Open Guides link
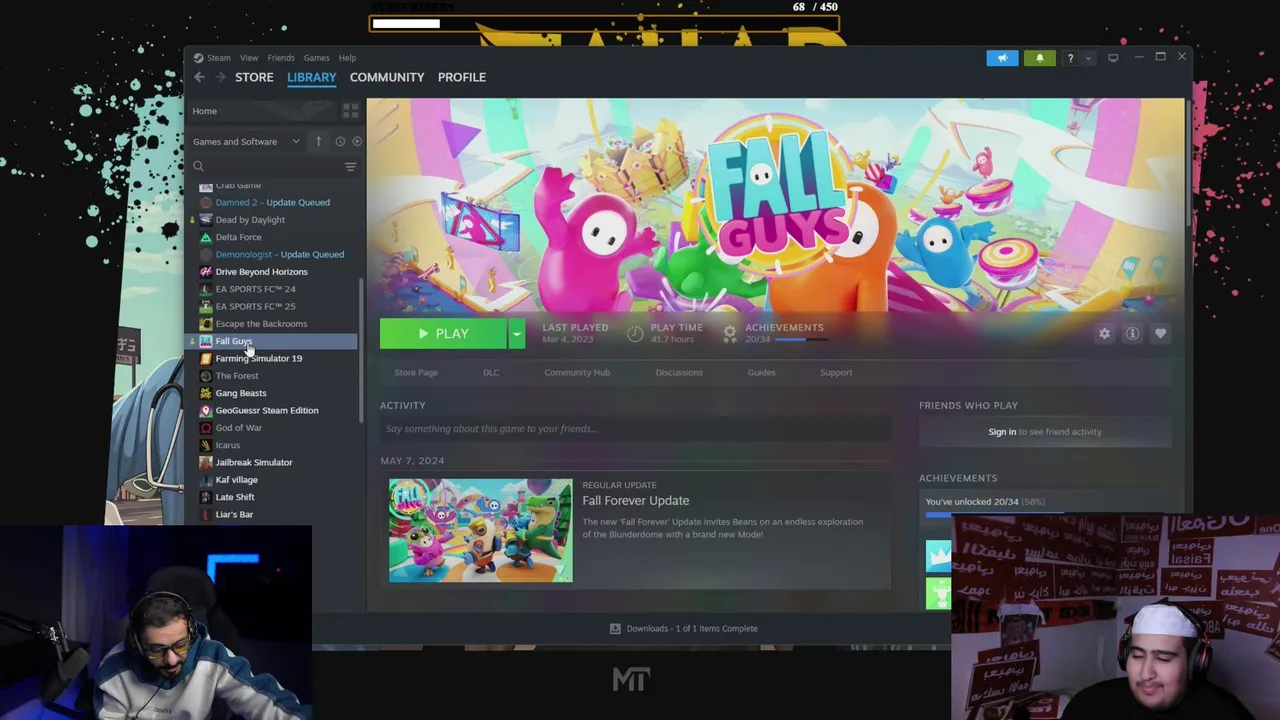This screenshot has width=1280, height=720. 761,372
